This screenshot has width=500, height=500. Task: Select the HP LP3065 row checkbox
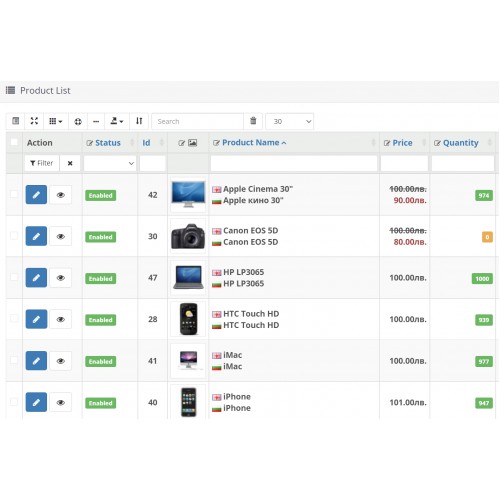click(x=14, y=277)
